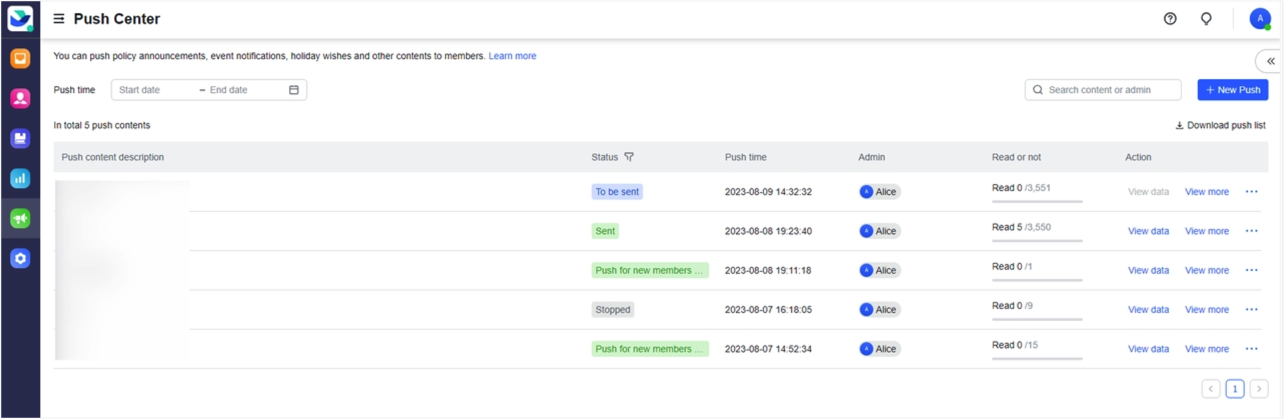Image resolution: width=1284 pixels, height=419 pixels.
Task: Click the lightbulb tips icon
Action: 1206,19
